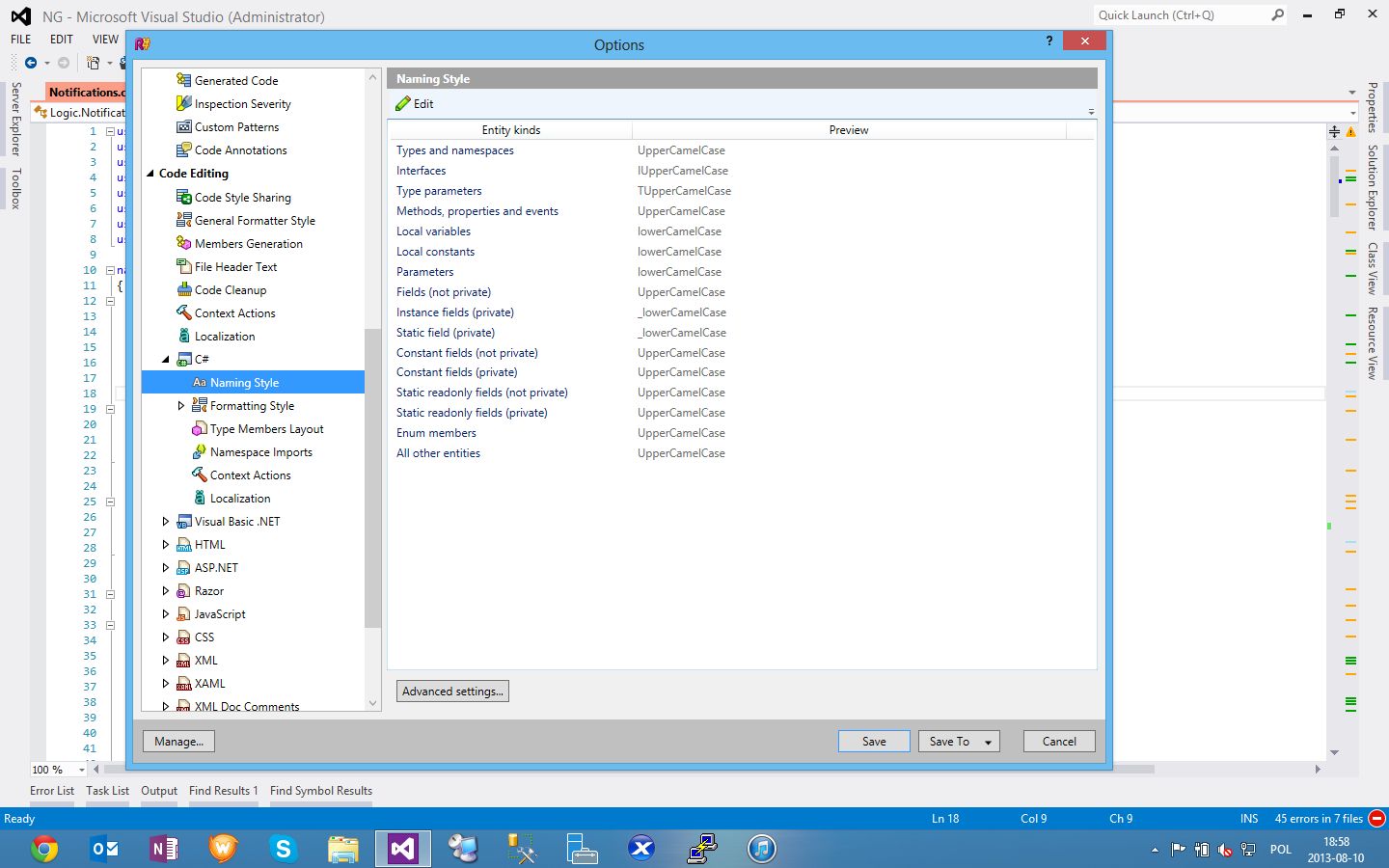Open the 100 % zoom combo box
Image resolution: width=1389 pixels, height=868 pixels.
tap(59, 770)
